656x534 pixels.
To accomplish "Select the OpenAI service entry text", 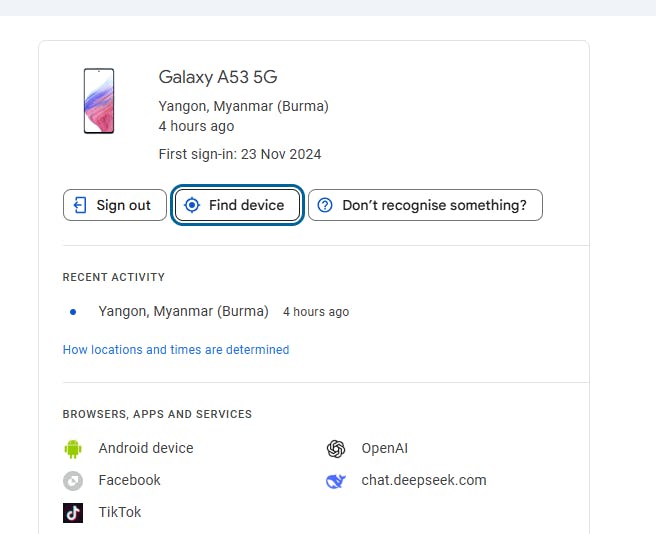I will click(x=385, y=448).
